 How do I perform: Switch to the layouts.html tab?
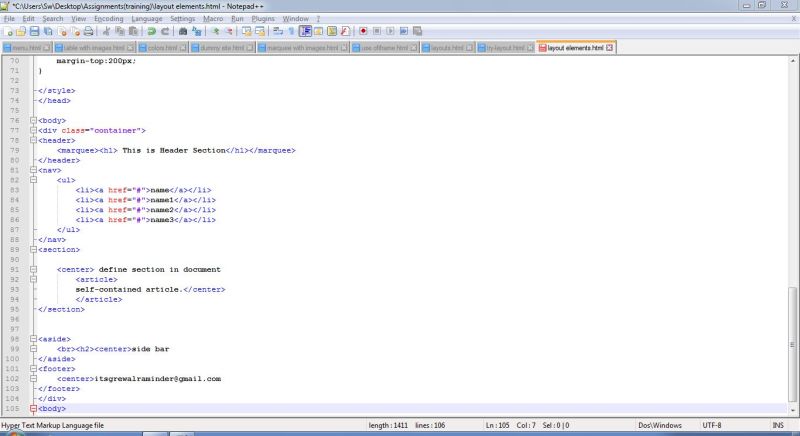447,48
